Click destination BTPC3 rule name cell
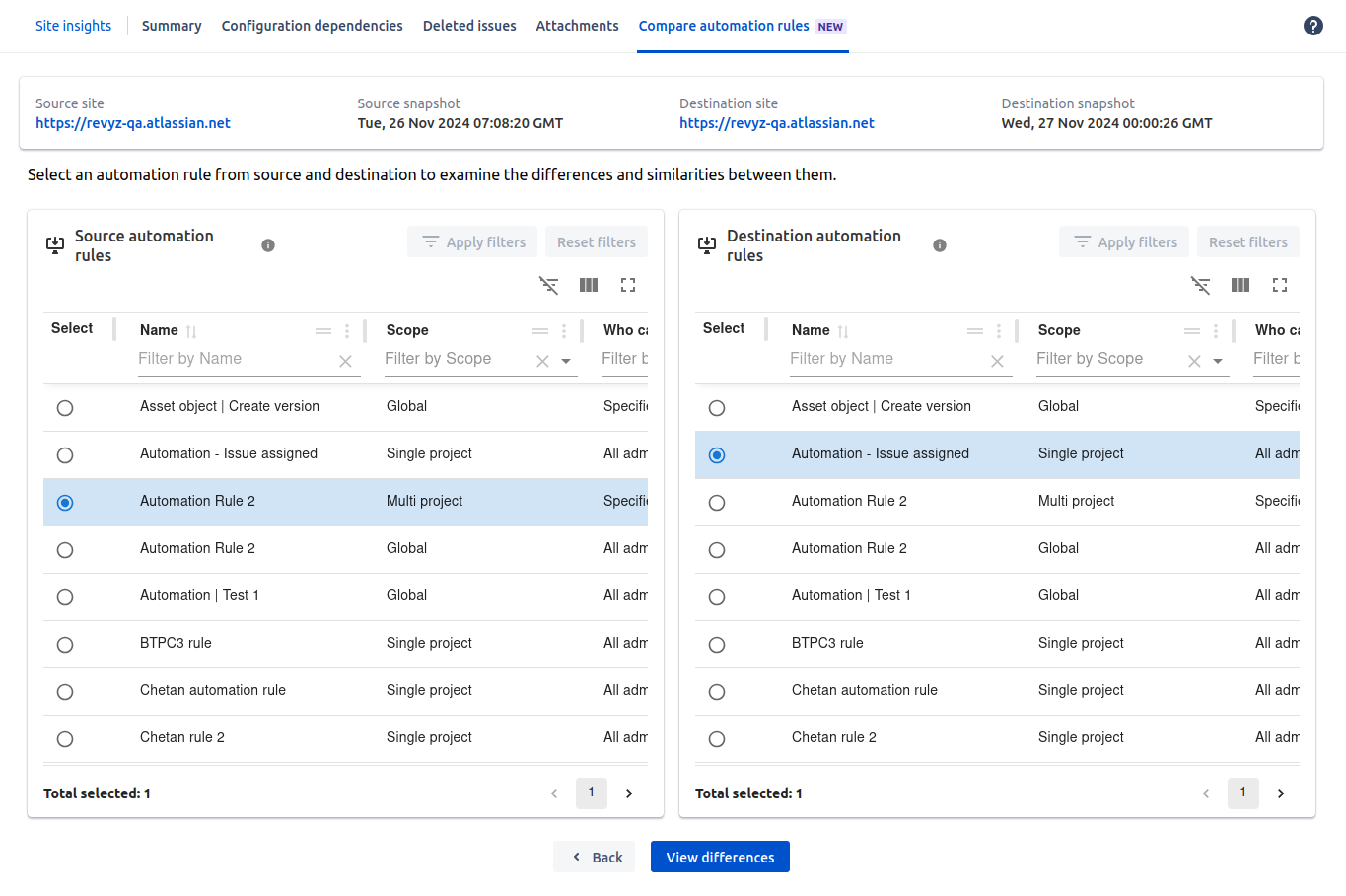 pos(827,643)
